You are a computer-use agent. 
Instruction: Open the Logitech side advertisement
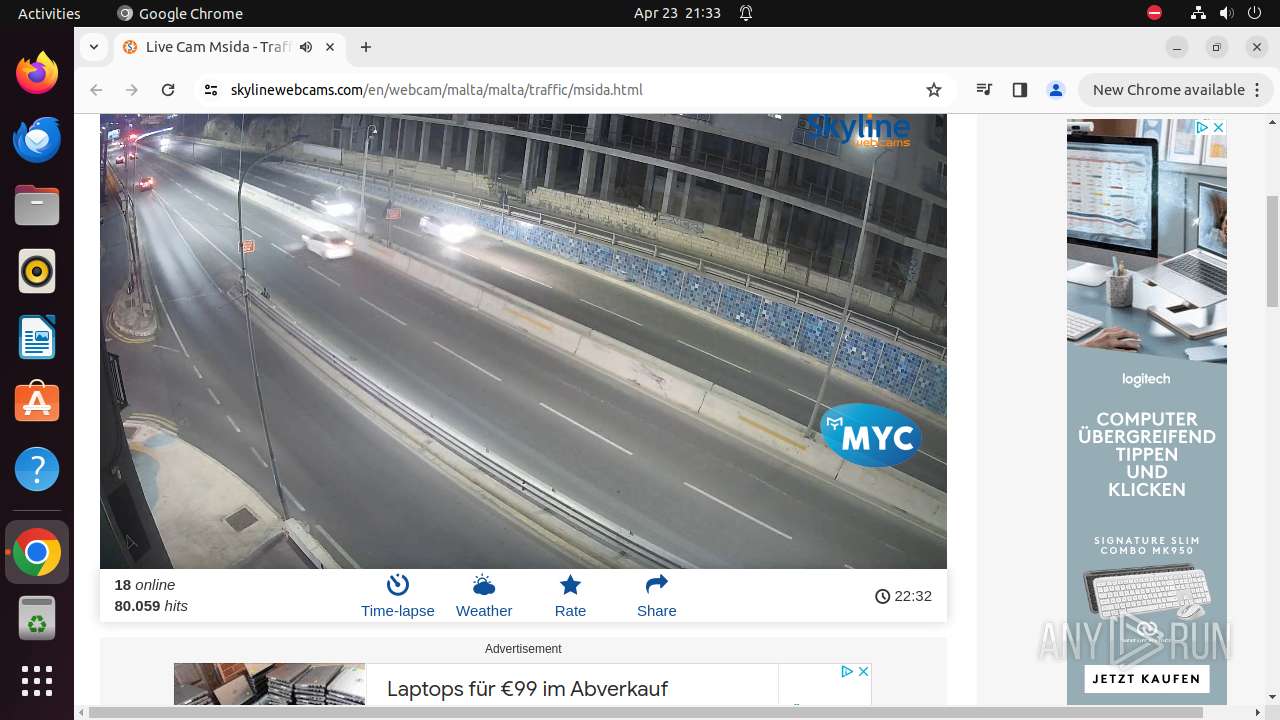point(1146,411)
